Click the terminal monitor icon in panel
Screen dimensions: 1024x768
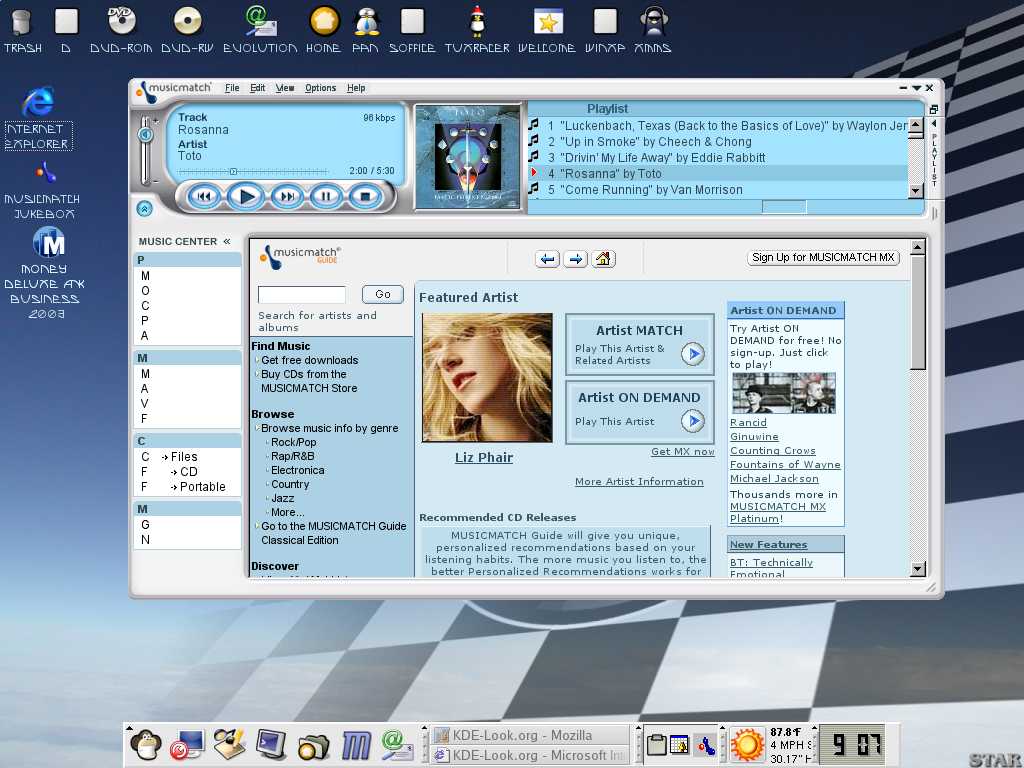tap(271, 744)
